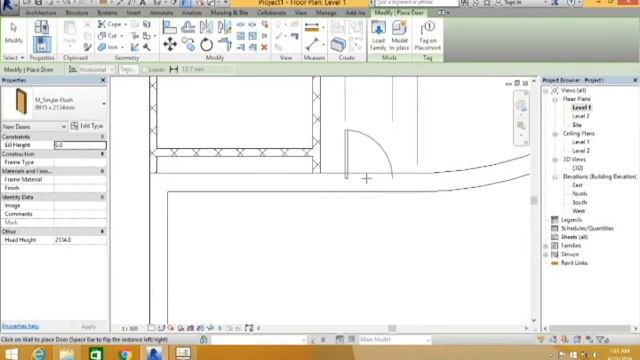
Task: Click the Join geometry tool
Action: 109,47
